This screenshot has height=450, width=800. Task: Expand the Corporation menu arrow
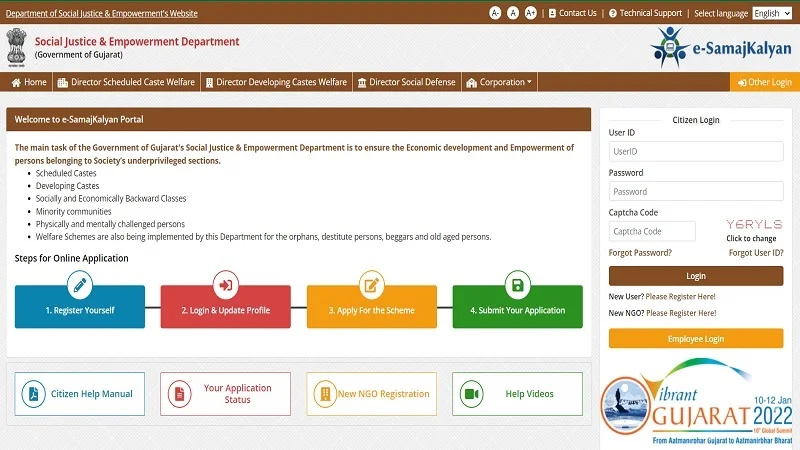pyautogui.click(x=529, y=82)
